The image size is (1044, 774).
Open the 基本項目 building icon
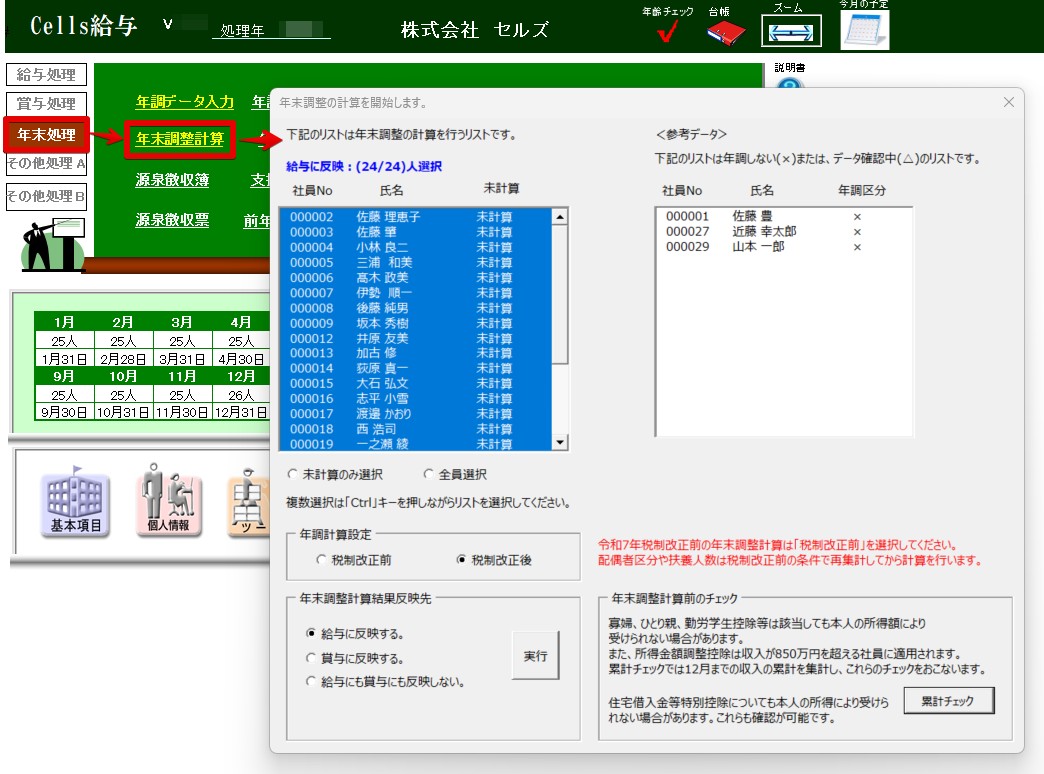click(76, 501)
